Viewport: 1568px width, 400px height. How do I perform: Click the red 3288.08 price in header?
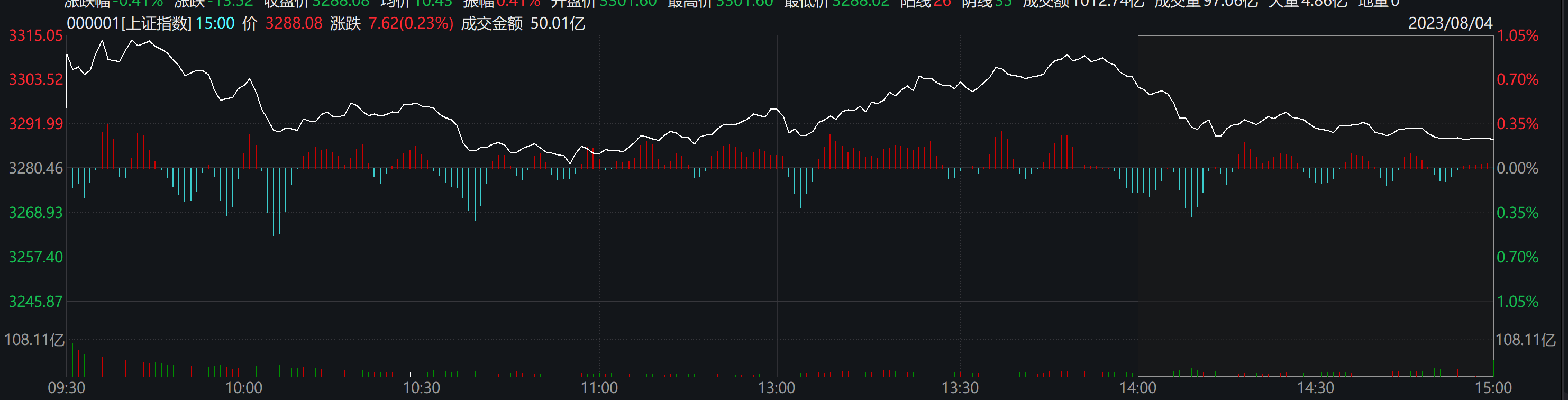pyautogui.click(x=294, y=24)
